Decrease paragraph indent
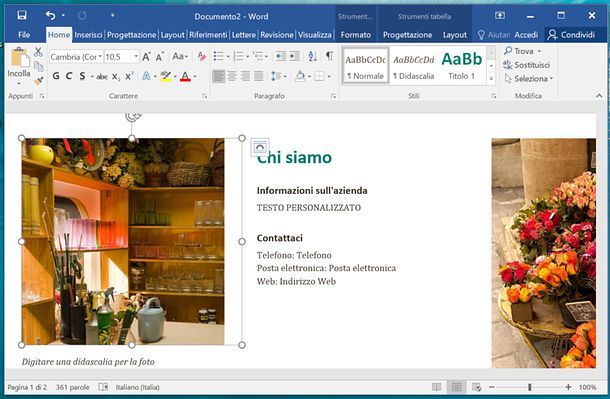Viewport: 610px width, 399px height. coord(280,56)
